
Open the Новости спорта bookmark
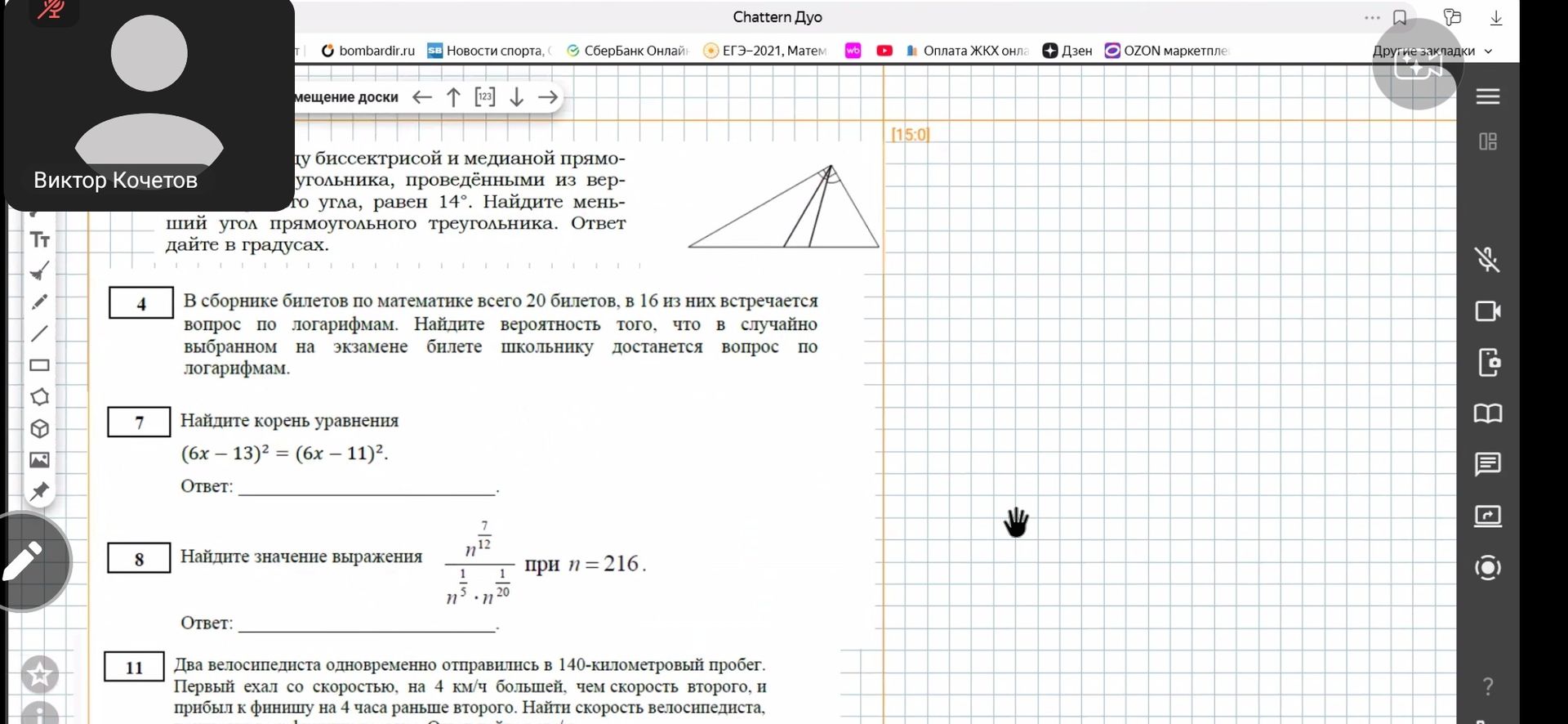click(490, 51)
